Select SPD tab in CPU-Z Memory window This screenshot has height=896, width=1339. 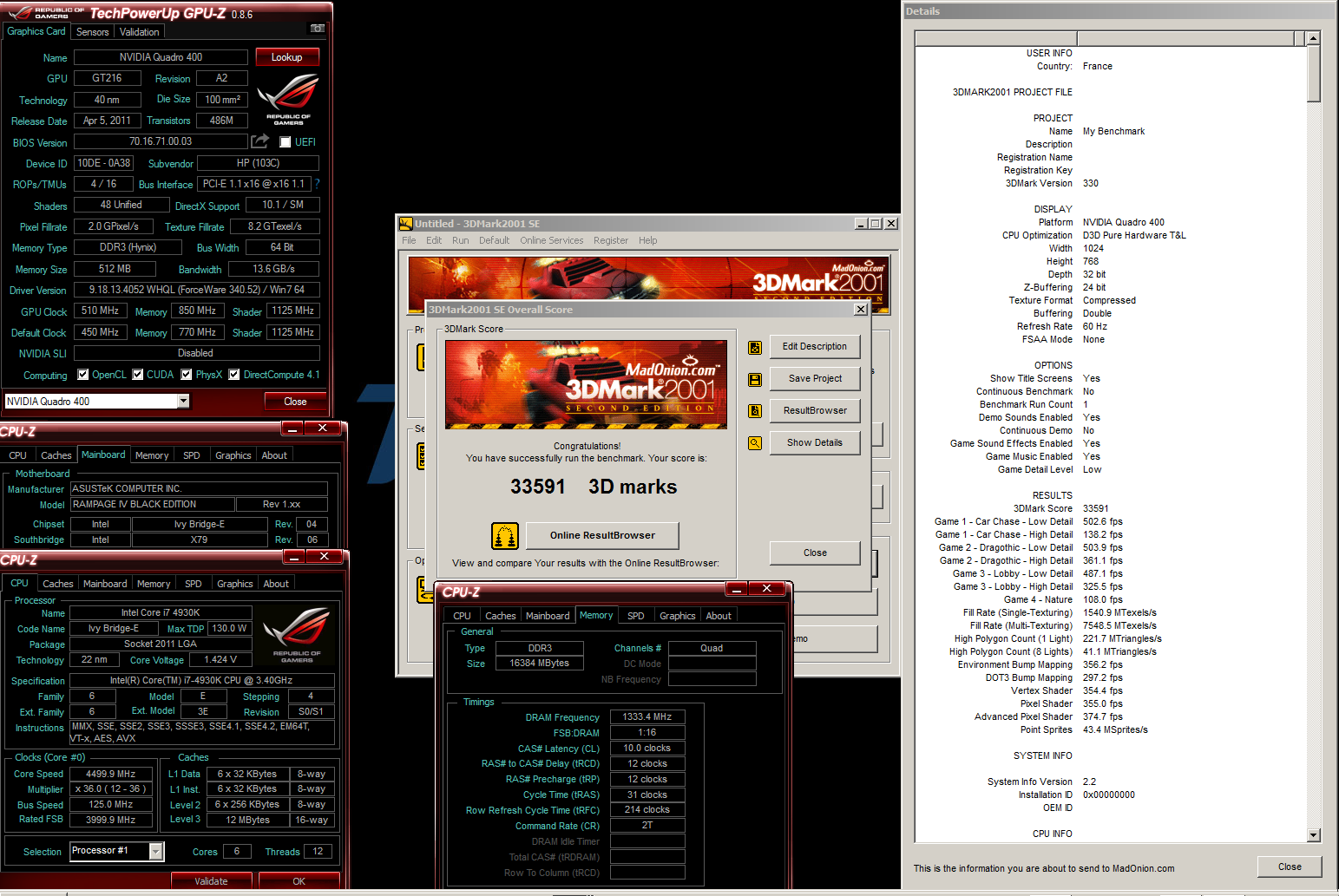[636, 616]
